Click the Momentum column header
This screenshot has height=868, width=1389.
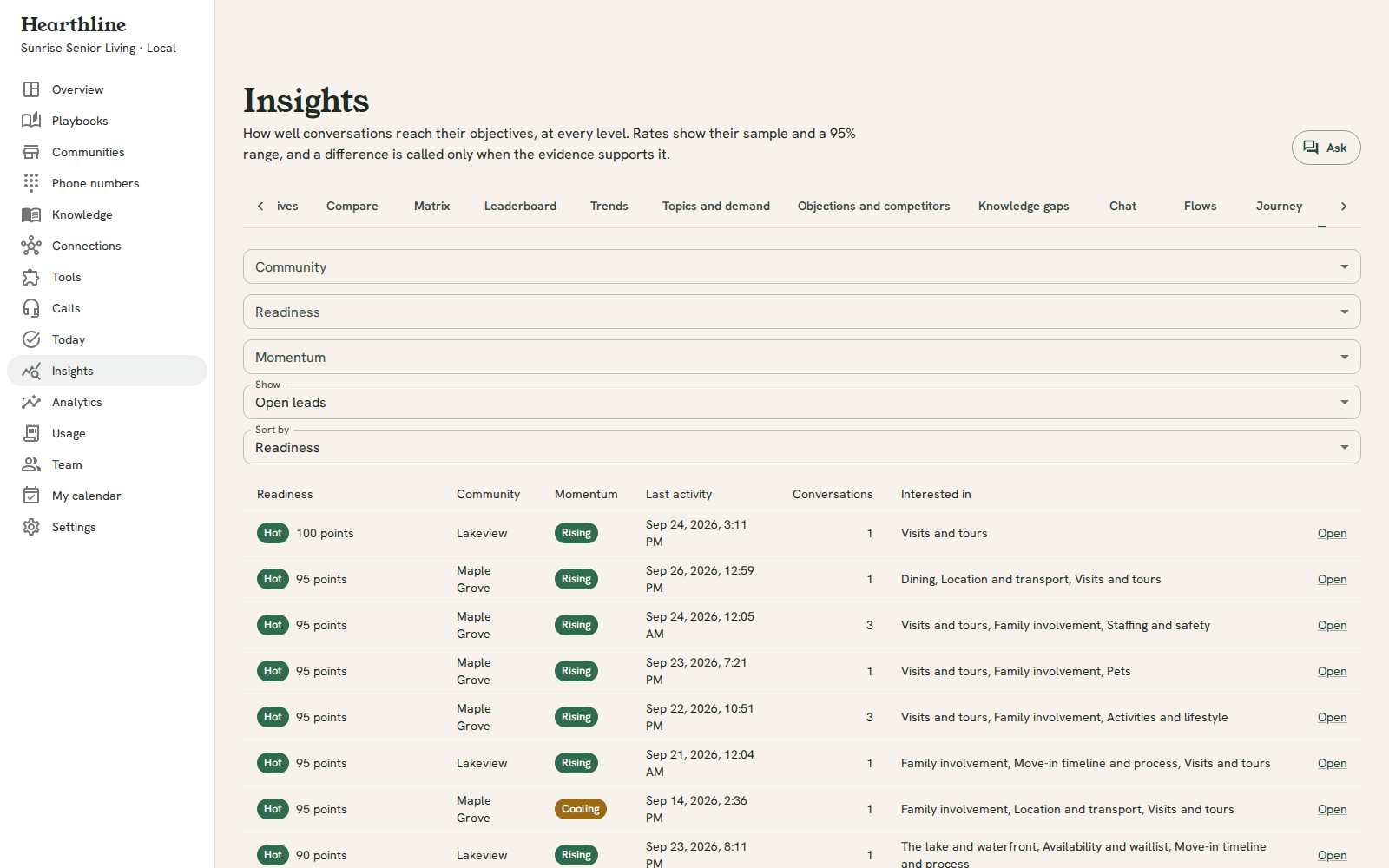click(x=586, y=495)
